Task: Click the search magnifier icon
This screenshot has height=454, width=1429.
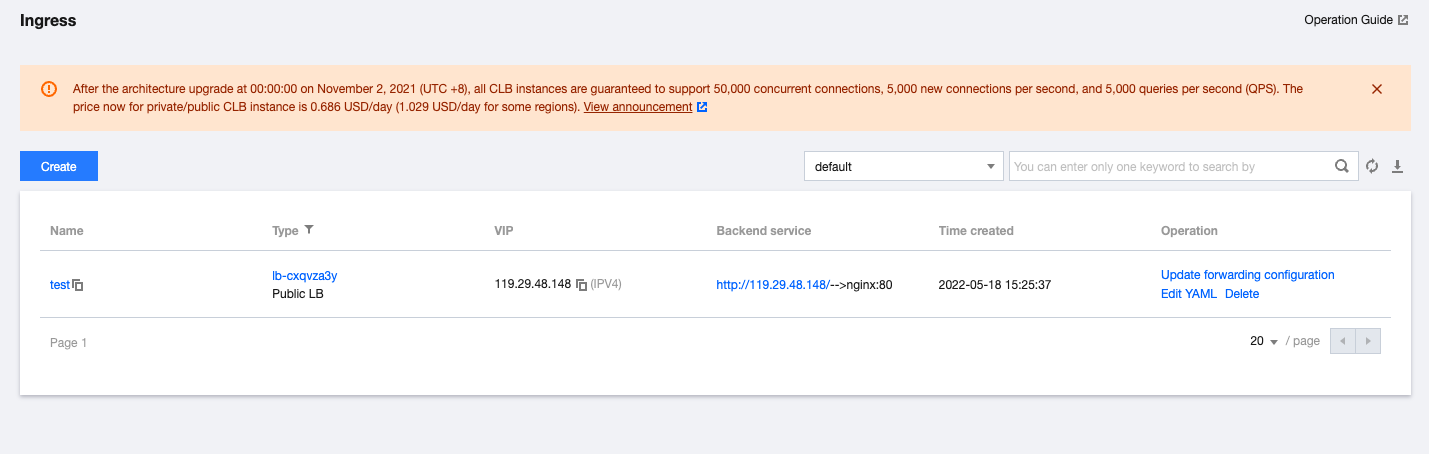Action: point(1342,167)
